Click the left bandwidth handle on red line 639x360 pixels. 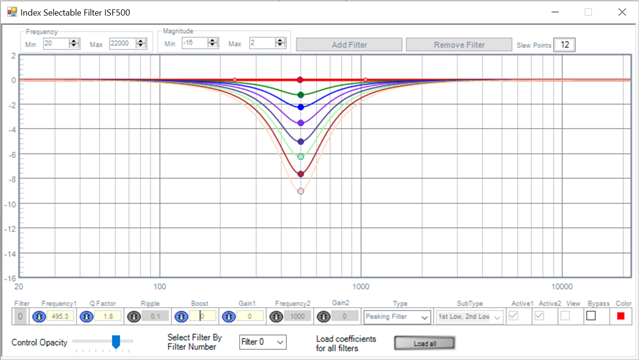click(234, 80)
